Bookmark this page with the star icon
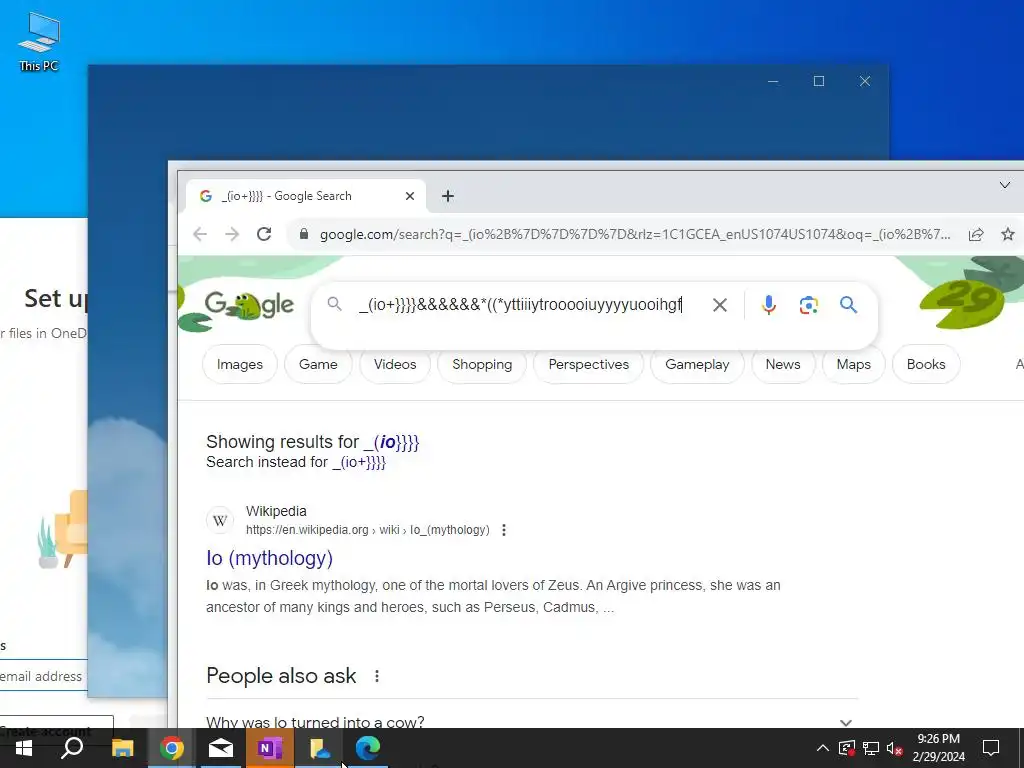1024x768 pixels. [1008, 234]
